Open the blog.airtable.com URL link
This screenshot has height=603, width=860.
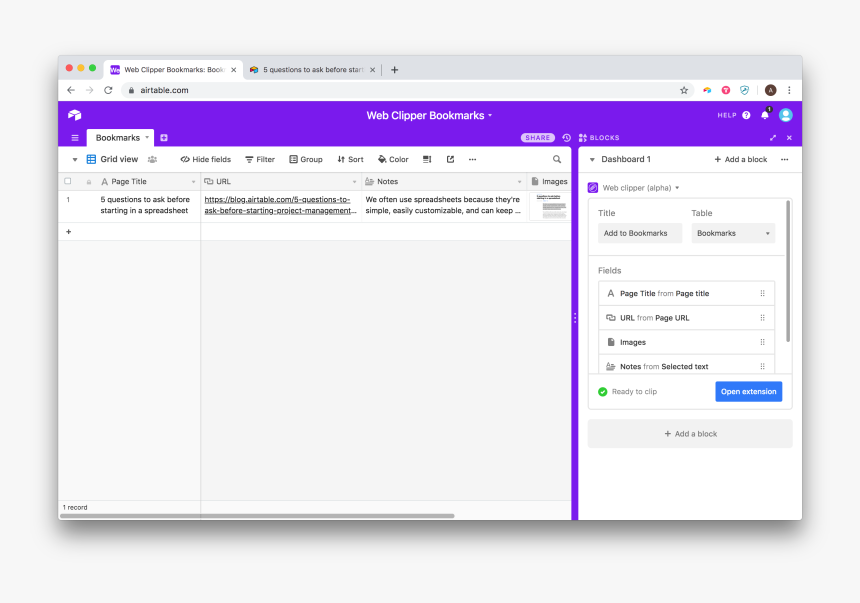point(279,205)
